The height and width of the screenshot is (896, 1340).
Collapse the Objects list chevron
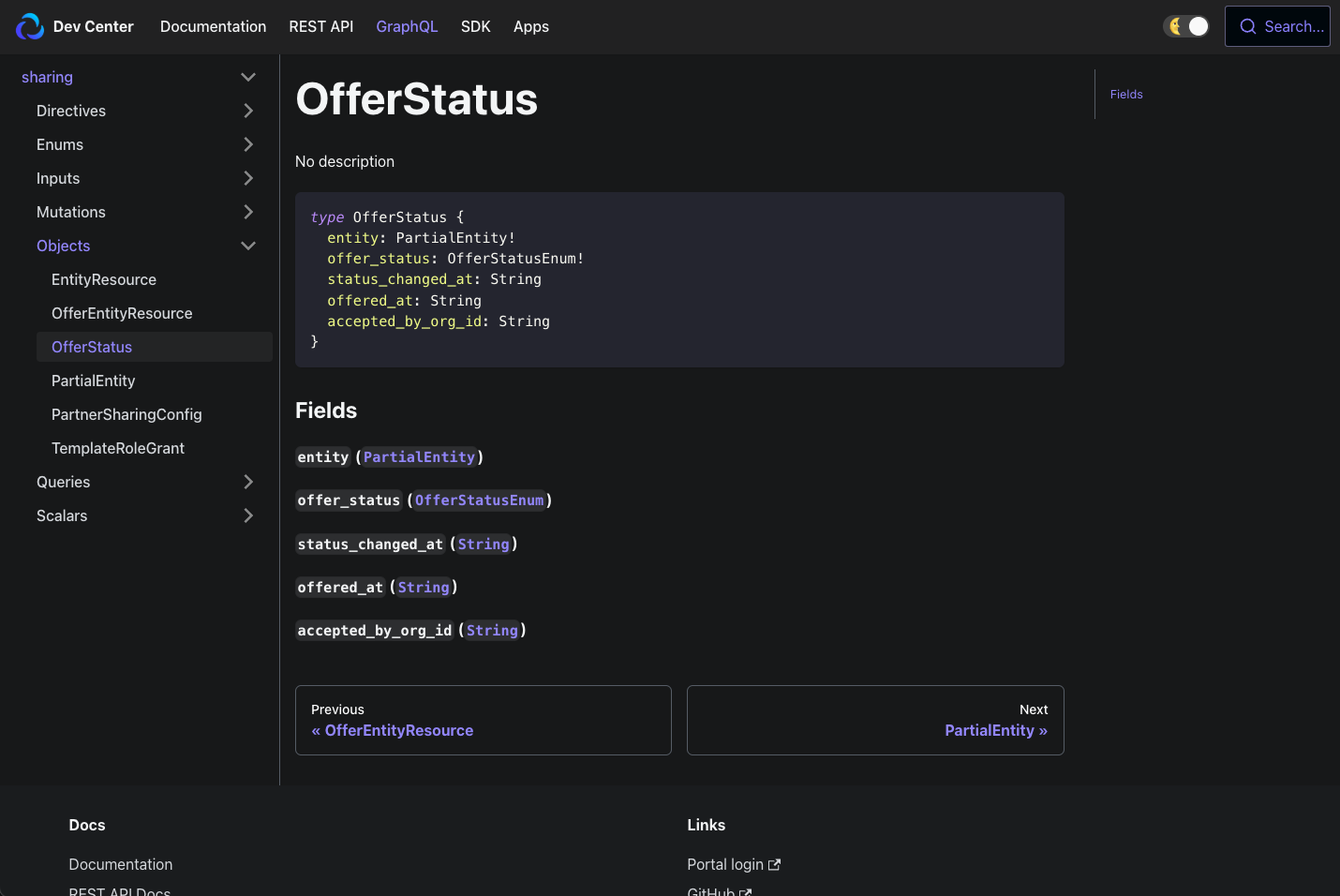pyautogui.click(x=248, y=246)
